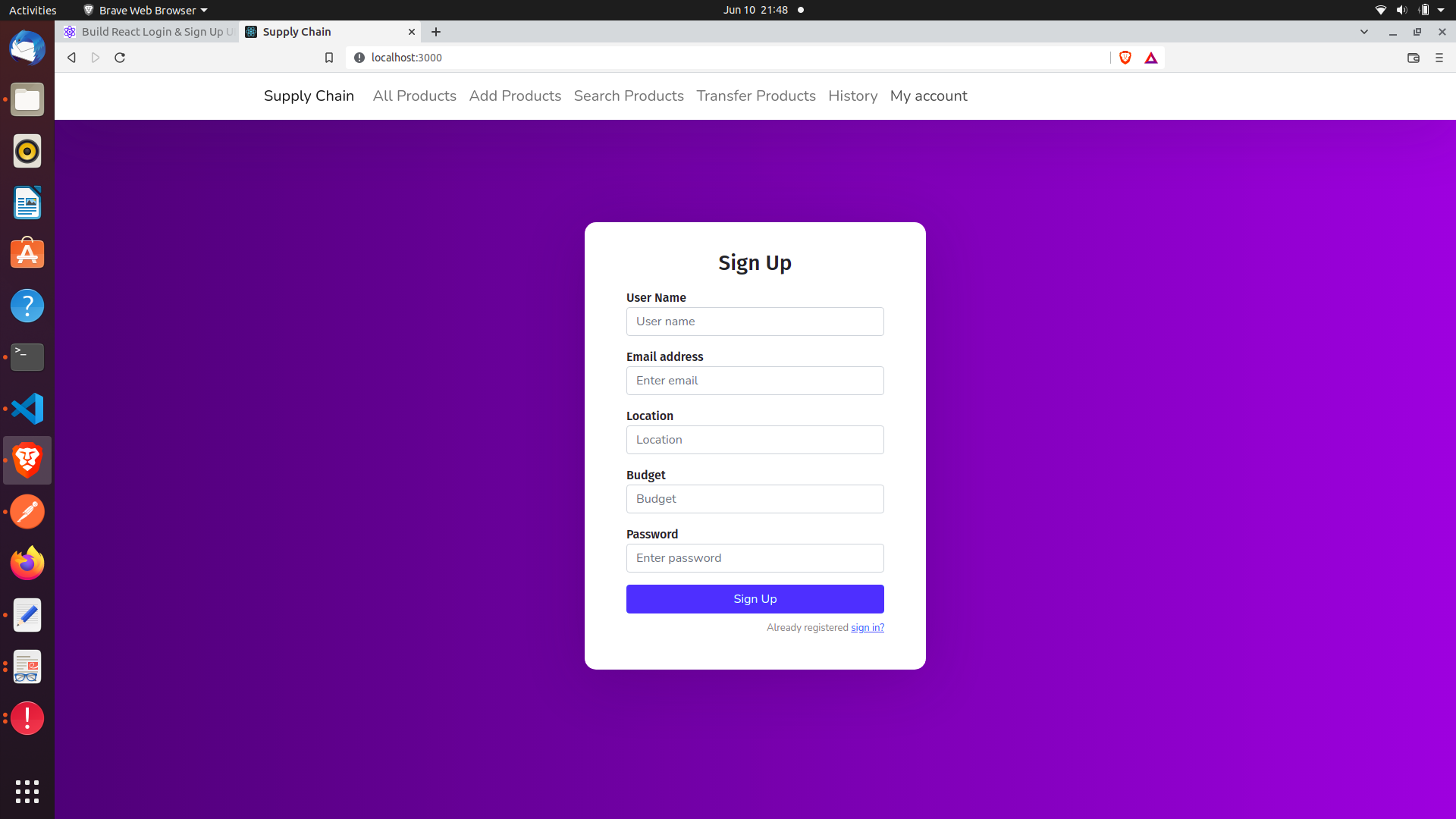Click the My Account navigation link
1456x819 pixels.
(928, 96)
